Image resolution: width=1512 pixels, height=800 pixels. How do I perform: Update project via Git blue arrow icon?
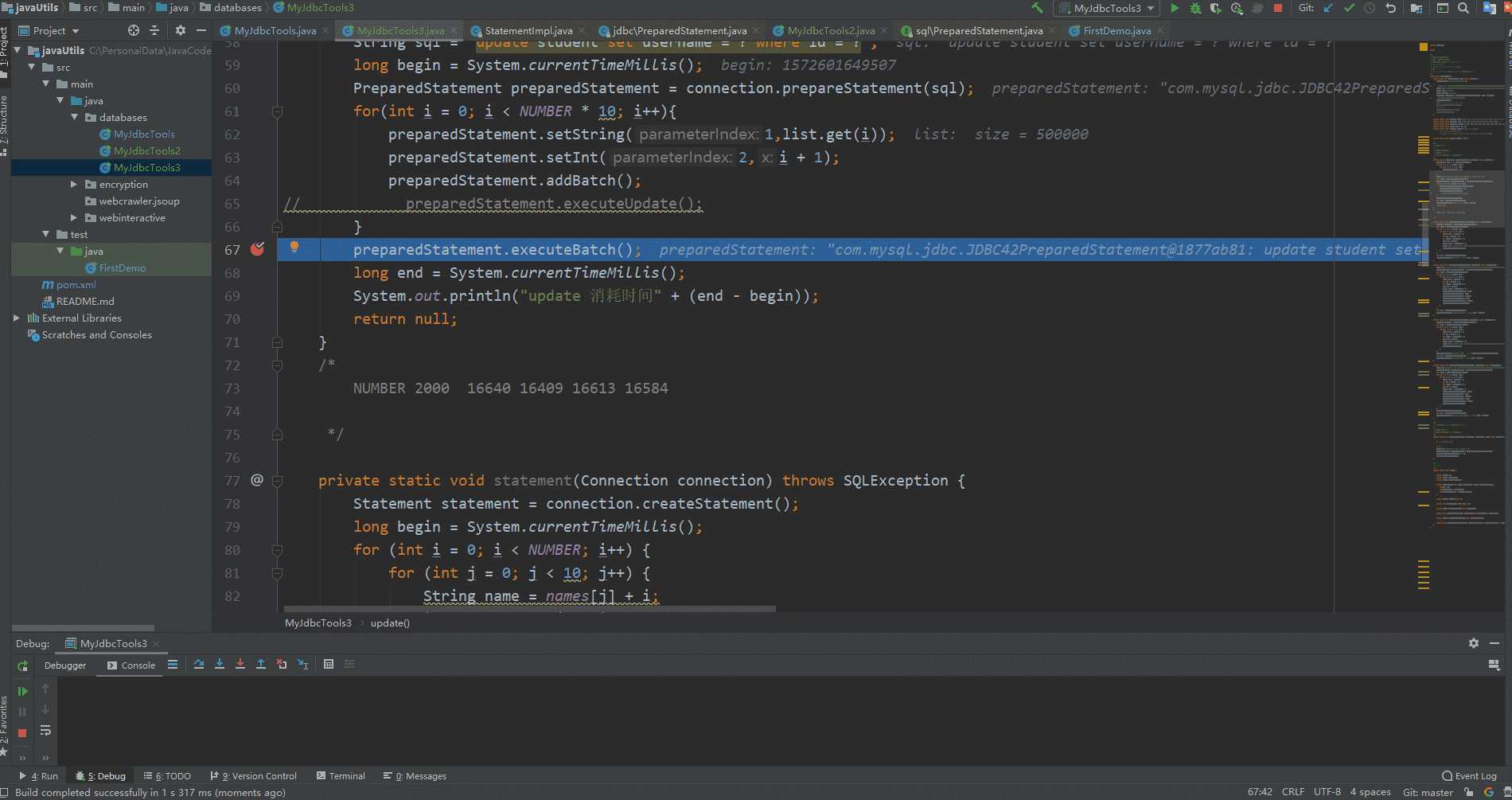1328,8
